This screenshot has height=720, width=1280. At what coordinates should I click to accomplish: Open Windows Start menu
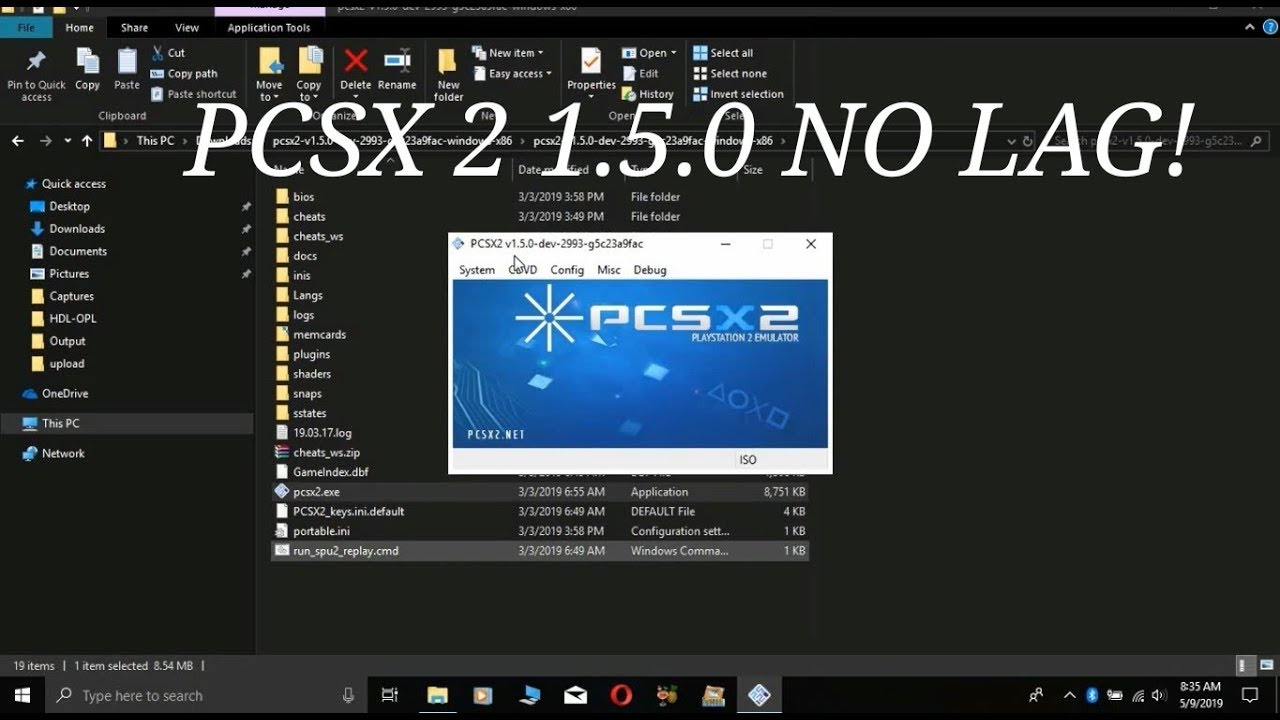[22, 695]
